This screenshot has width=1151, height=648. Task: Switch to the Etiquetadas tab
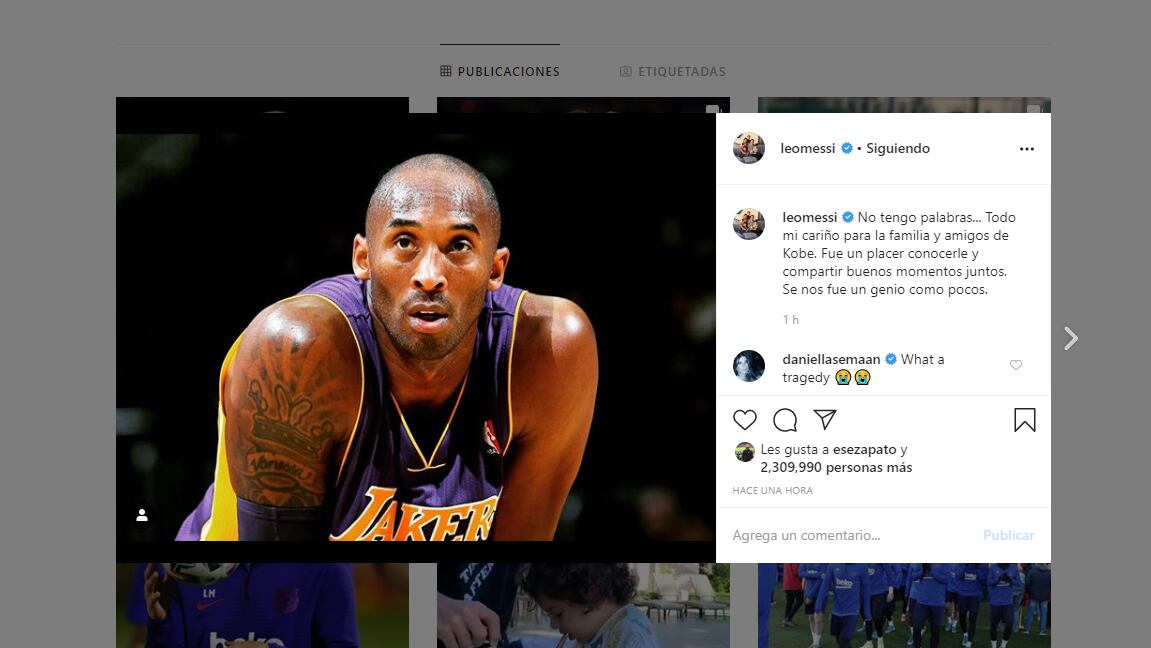[x=672, y=72]
